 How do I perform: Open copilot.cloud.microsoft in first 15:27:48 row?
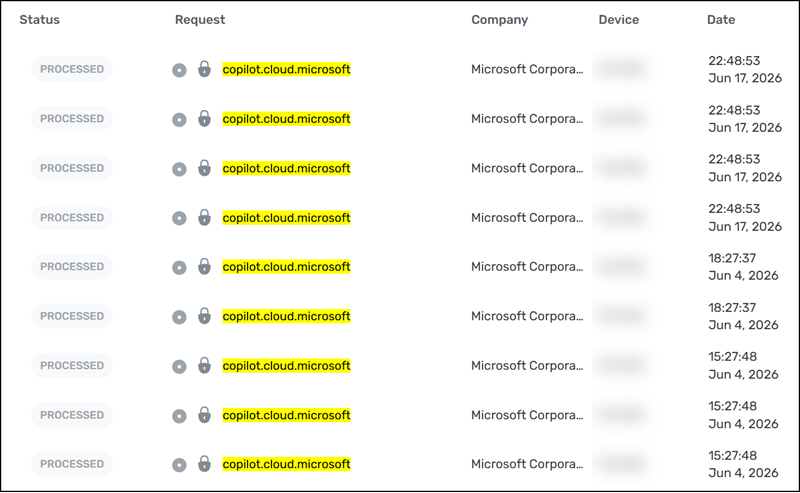[x=286, y=366]
